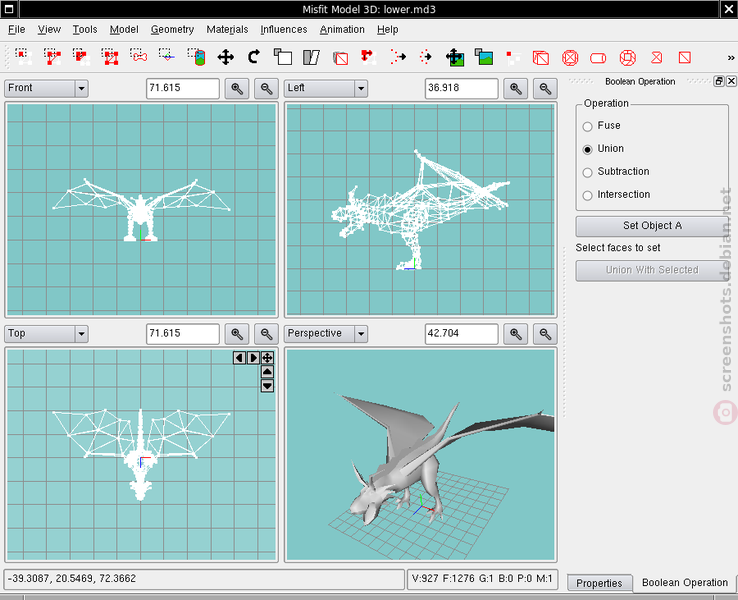This screenshot has height=600, width=738.
Task: Select the Select Vertices tool
Action: [23, 57]
